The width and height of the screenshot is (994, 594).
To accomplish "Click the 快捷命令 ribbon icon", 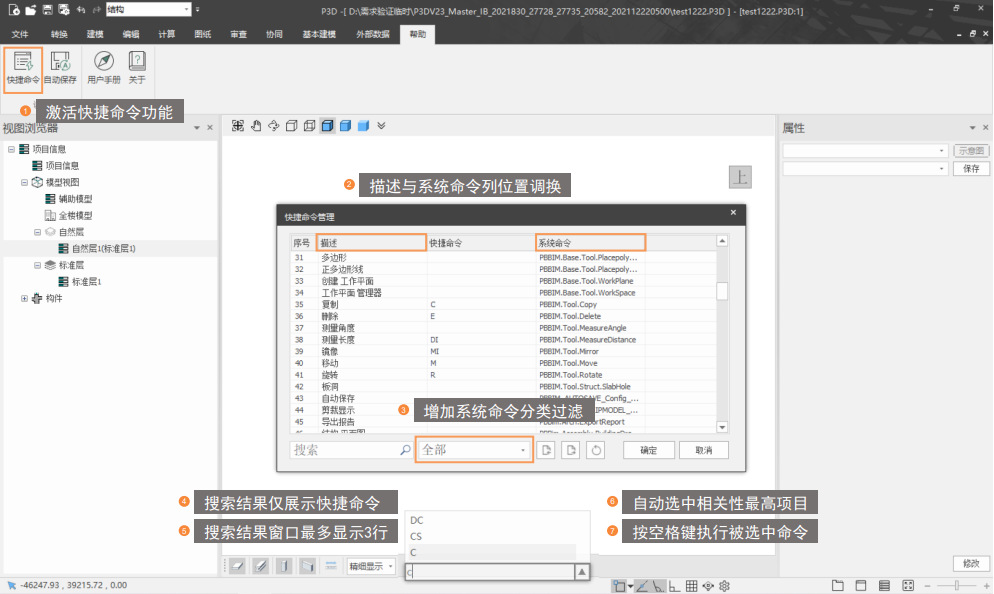I will 22,66.
